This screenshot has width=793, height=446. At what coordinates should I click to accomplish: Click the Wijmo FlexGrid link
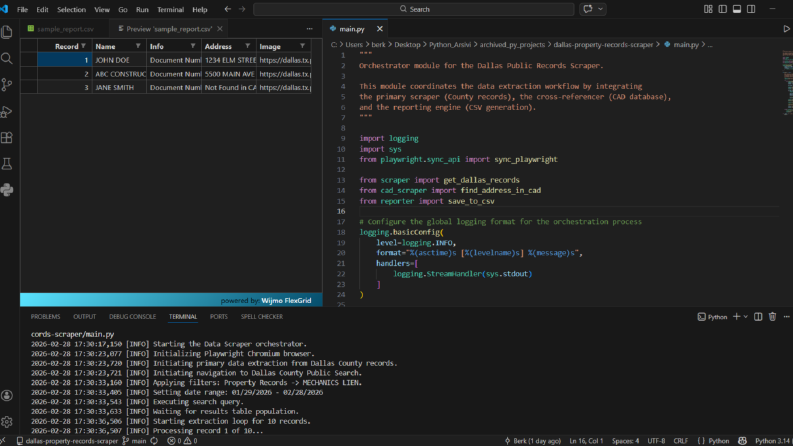[x=286, y=300]
